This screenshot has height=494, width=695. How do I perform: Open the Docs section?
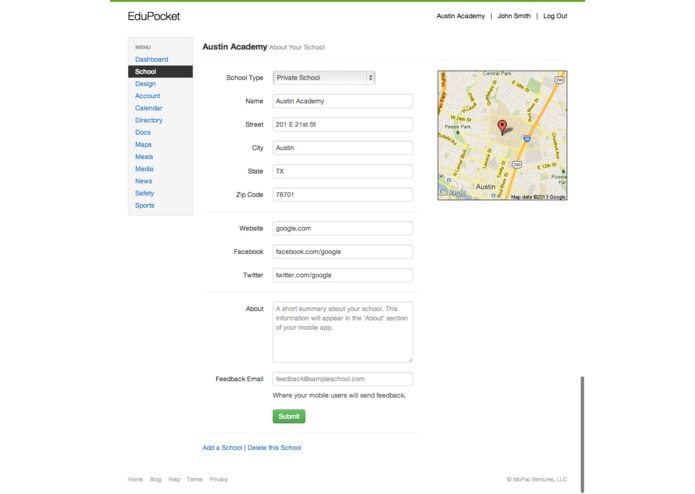pos(143,132)
